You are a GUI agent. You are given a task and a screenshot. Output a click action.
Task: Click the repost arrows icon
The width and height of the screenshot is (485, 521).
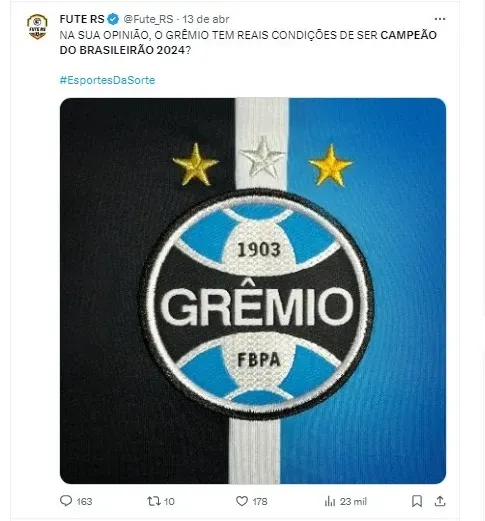point(154,501)
